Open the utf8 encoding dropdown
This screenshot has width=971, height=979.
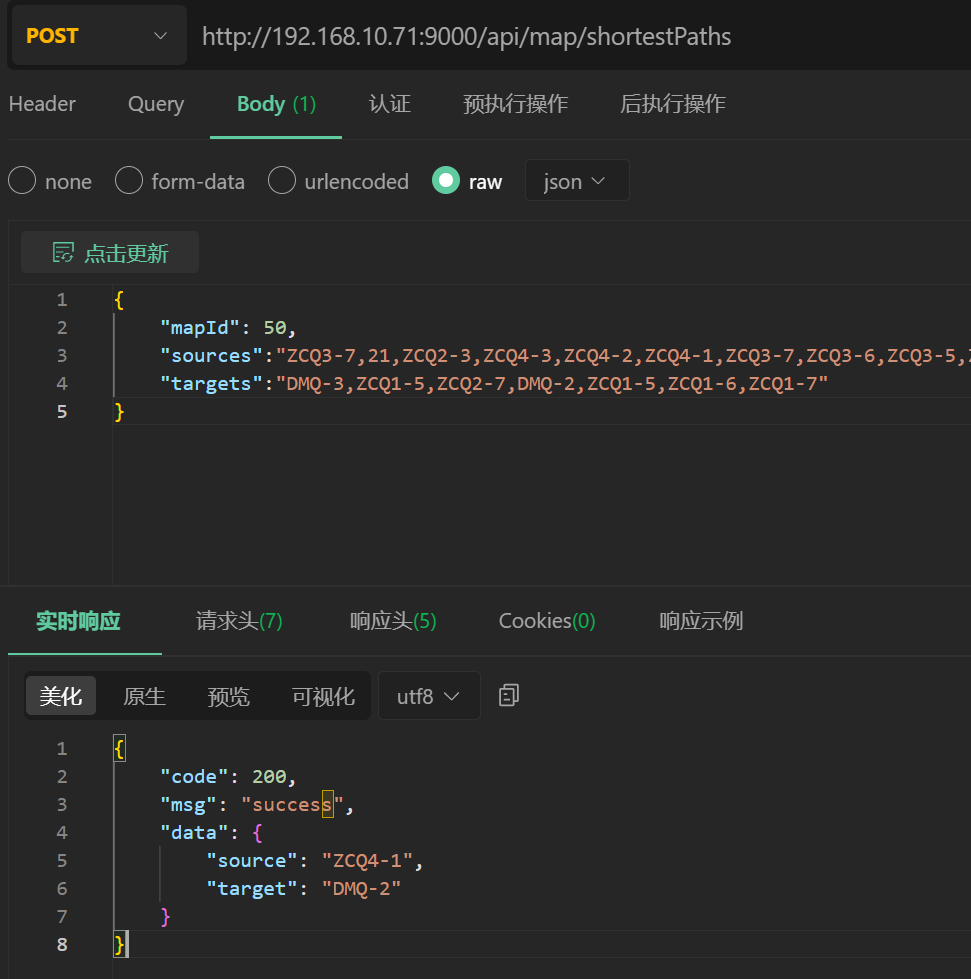point(428,696)
